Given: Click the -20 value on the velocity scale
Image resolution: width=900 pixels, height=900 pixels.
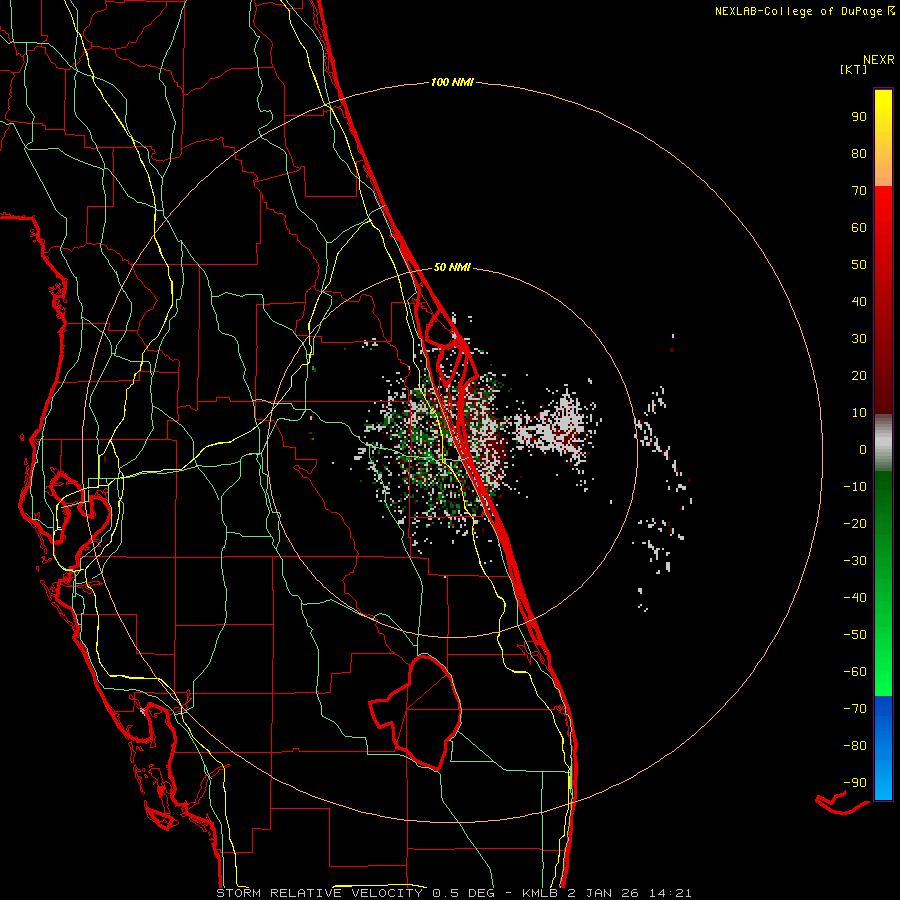Looking at the screenshot, I should (855, 524).
